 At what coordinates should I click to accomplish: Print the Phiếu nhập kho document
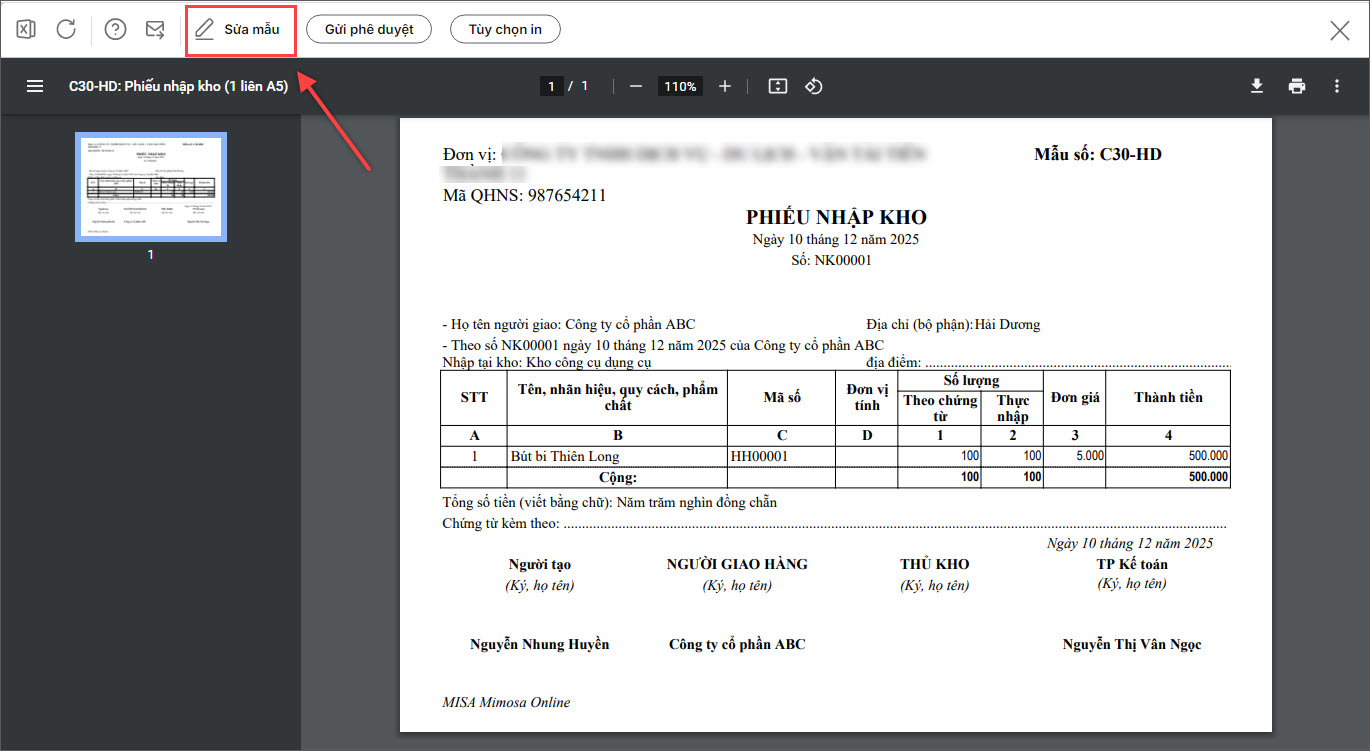click(x=1297, y=86)
